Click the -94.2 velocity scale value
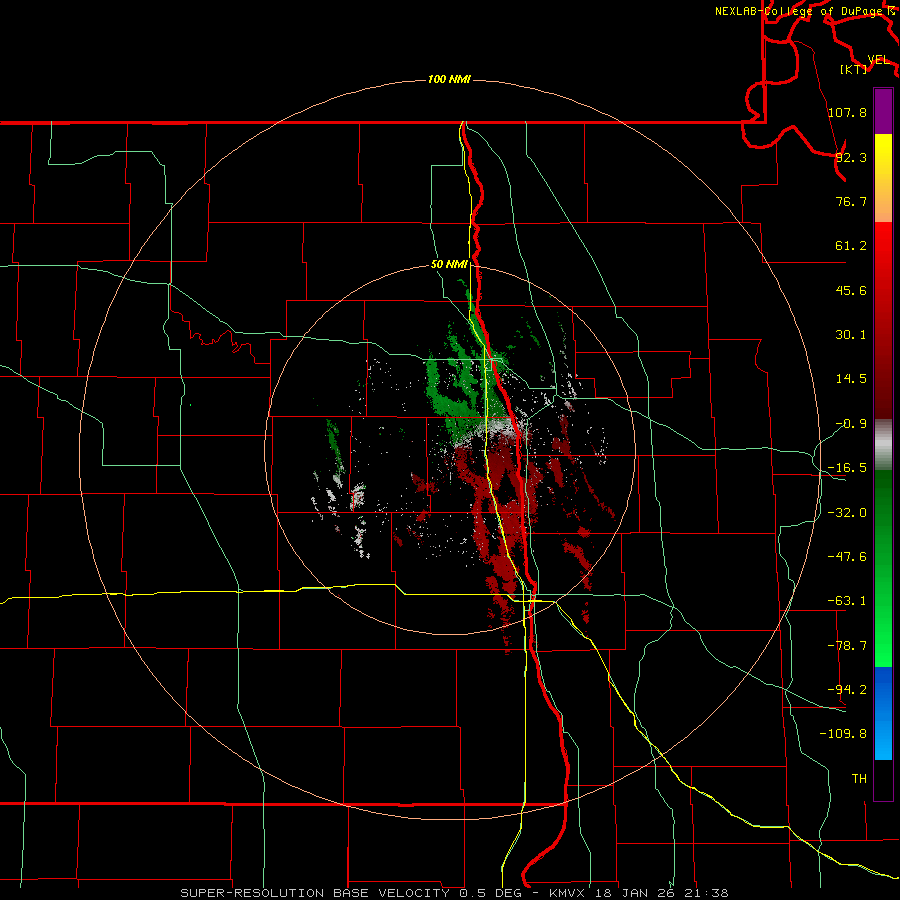The width and height of the screenshot is (900, 900). (847, 689)
